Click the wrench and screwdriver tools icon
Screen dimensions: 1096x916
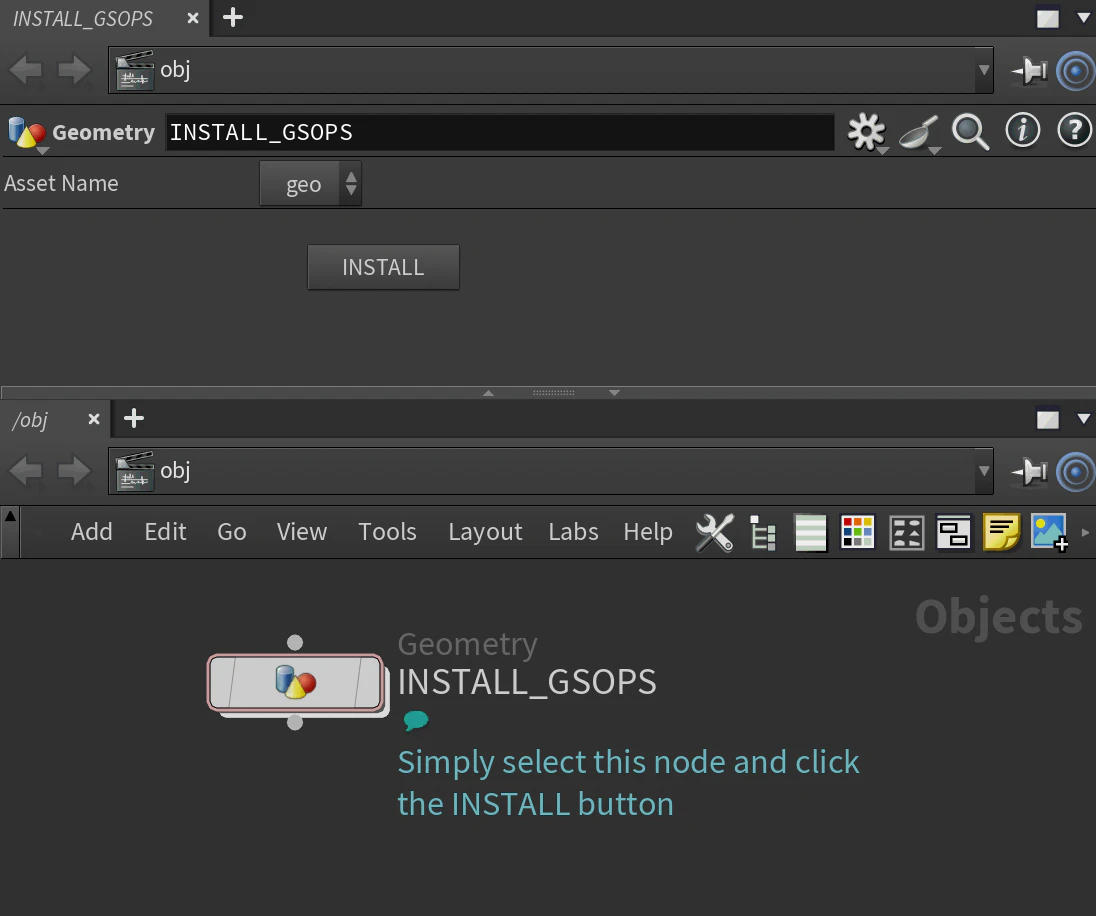coord(715,533)
